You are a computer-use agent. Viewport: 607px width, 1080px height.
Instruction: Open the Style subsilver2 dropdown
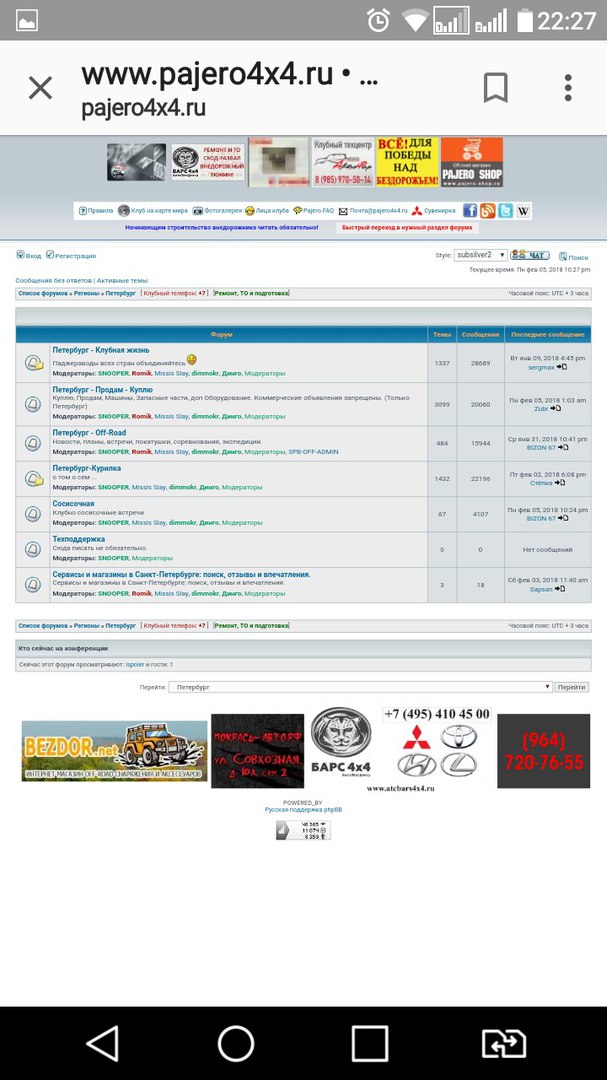point(480,256)
